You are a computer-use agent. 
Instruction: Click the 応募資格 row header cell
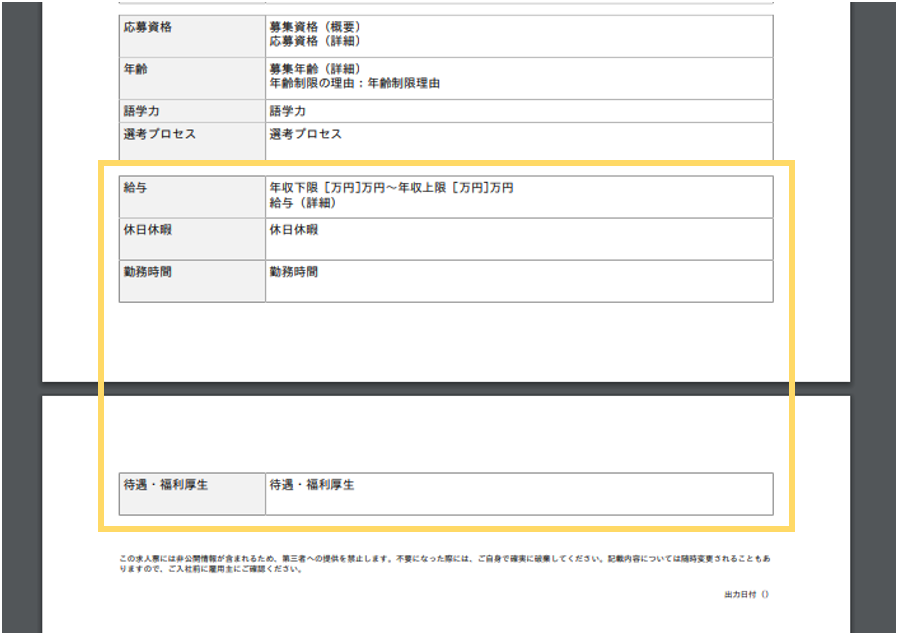tap(192, 36)
